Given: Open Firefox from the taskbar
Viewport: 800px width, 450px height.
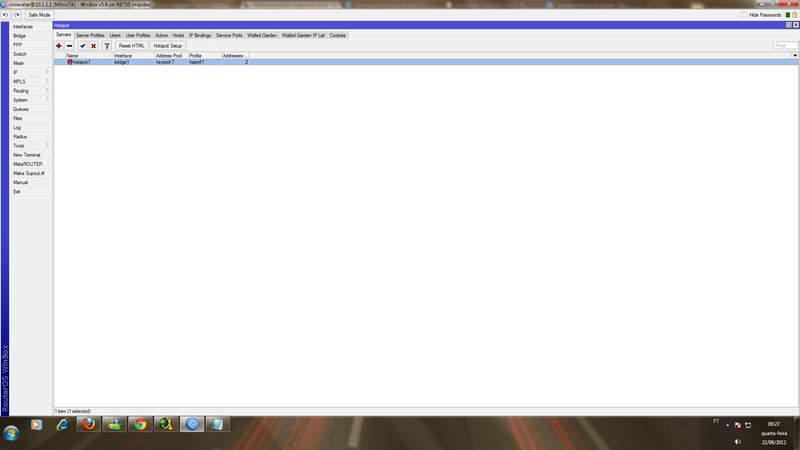Looking at the screenshot, I should tap(88, 424).
